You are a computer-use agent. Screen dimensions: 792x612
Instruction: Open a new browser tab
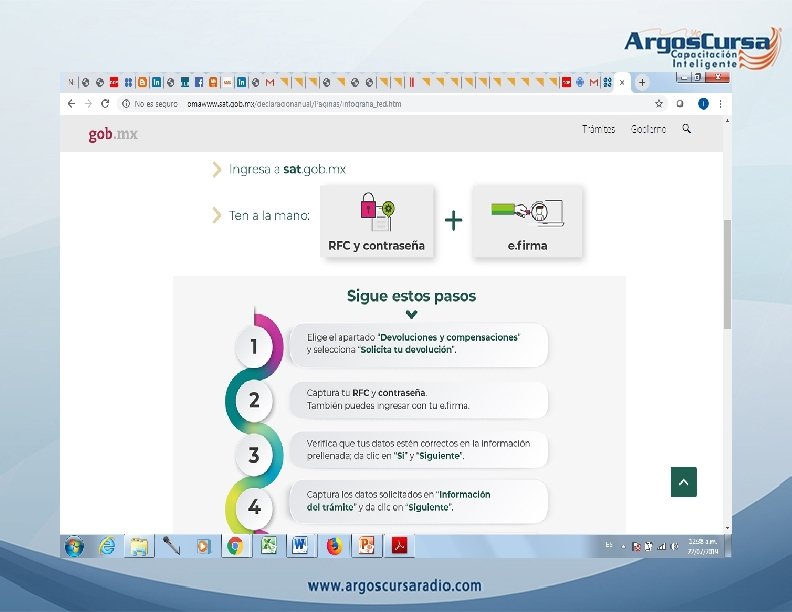point(642,82)
